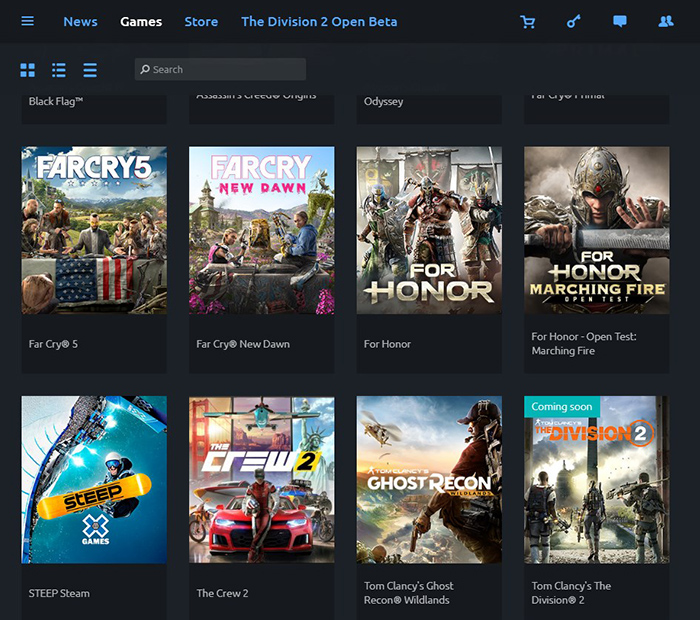Open the Far Cry 5 cover art
This screenshot has height=620, width=700.
[x=94, y=230]
